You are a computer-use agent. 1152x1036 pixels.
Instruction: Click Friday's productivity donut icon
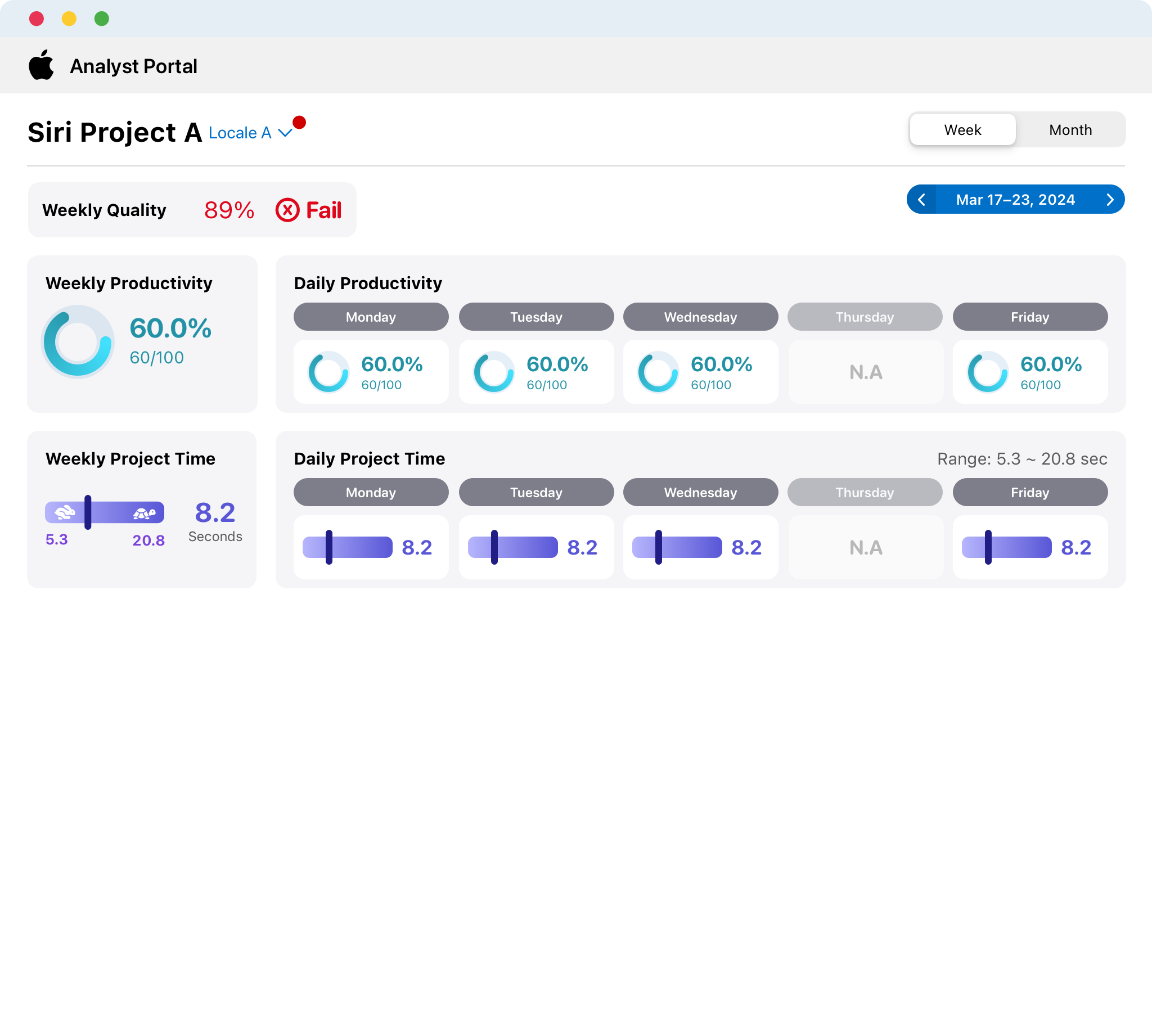pos(988,372)
